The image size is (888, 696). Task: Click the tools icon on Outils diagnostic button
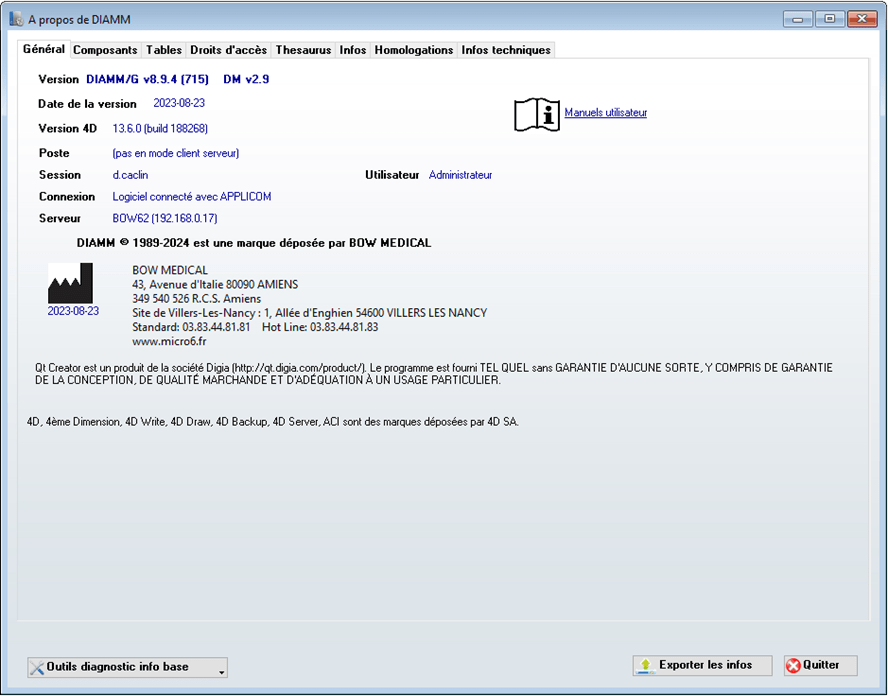pyautogui.click(x=37, y=668)
